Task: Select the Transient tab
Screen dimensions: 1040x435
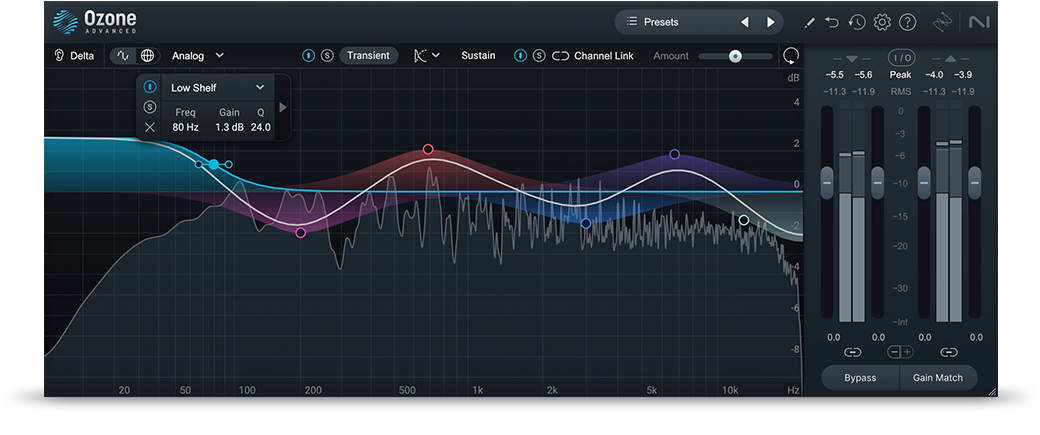Action: [368, 56]
